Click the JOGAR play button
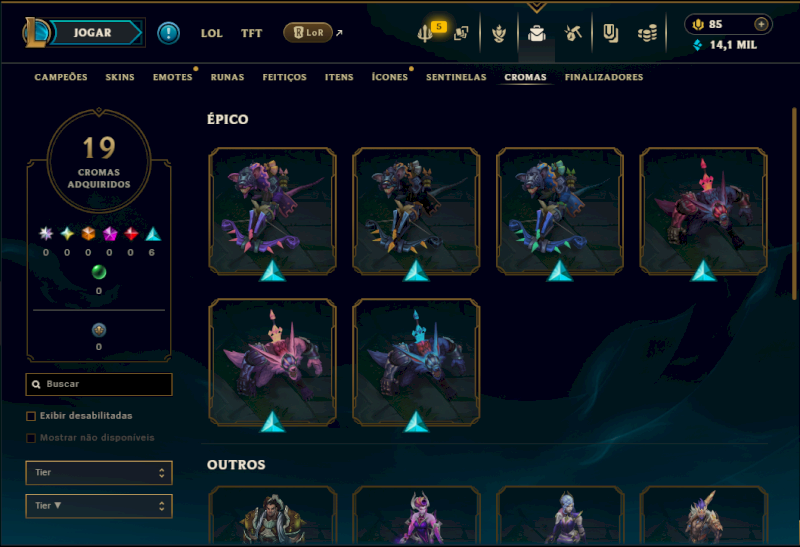This screenshot has height=547, width=800. pos(92,33)
